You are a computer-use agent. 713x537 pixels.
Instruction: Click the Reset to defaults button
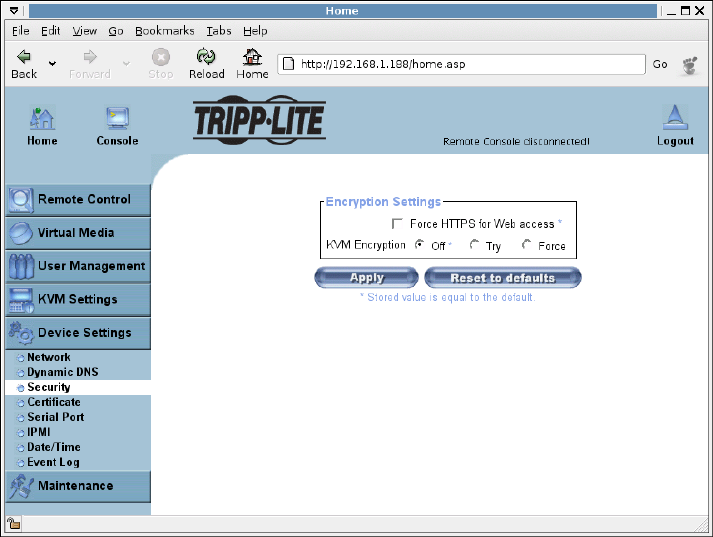[503, 278]
